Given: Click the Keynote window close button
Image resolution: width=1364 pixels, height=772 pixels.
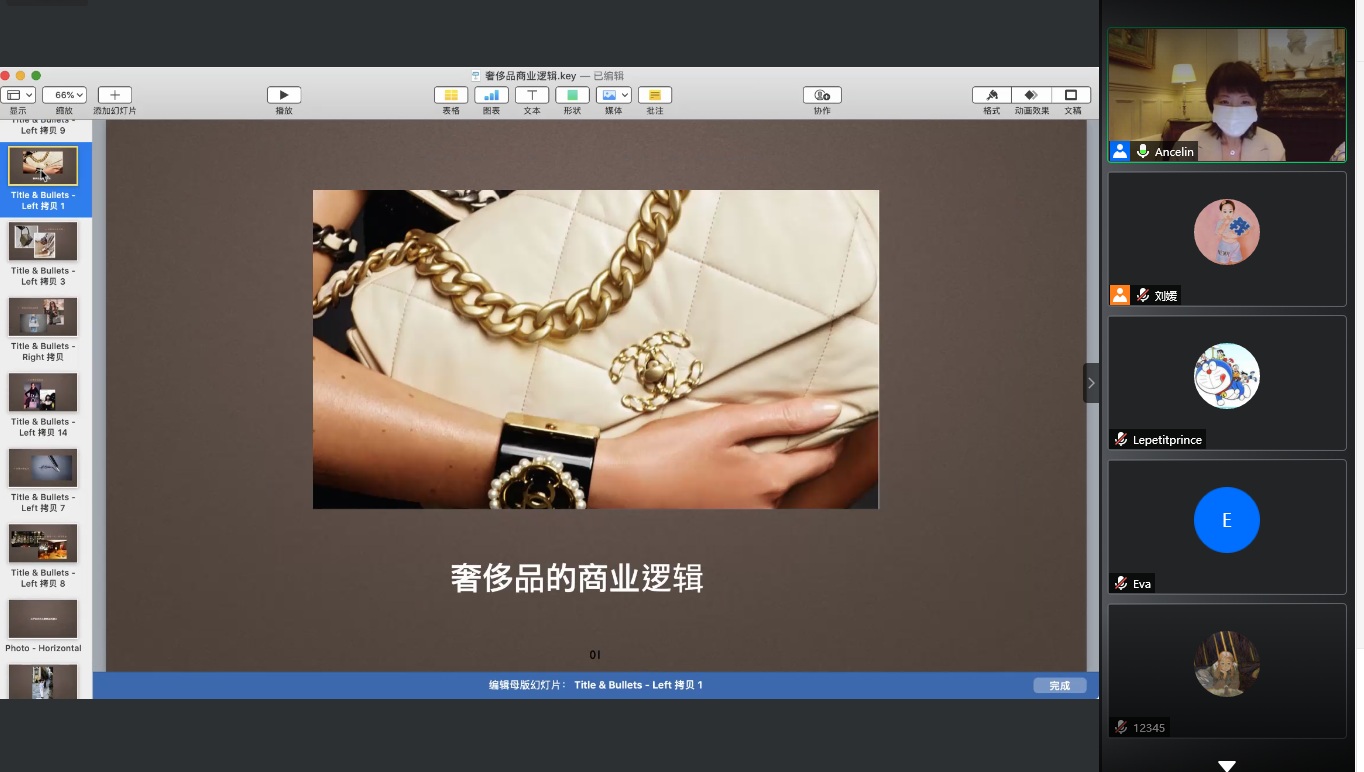Looking at the screenshot, I should [4, 76].
